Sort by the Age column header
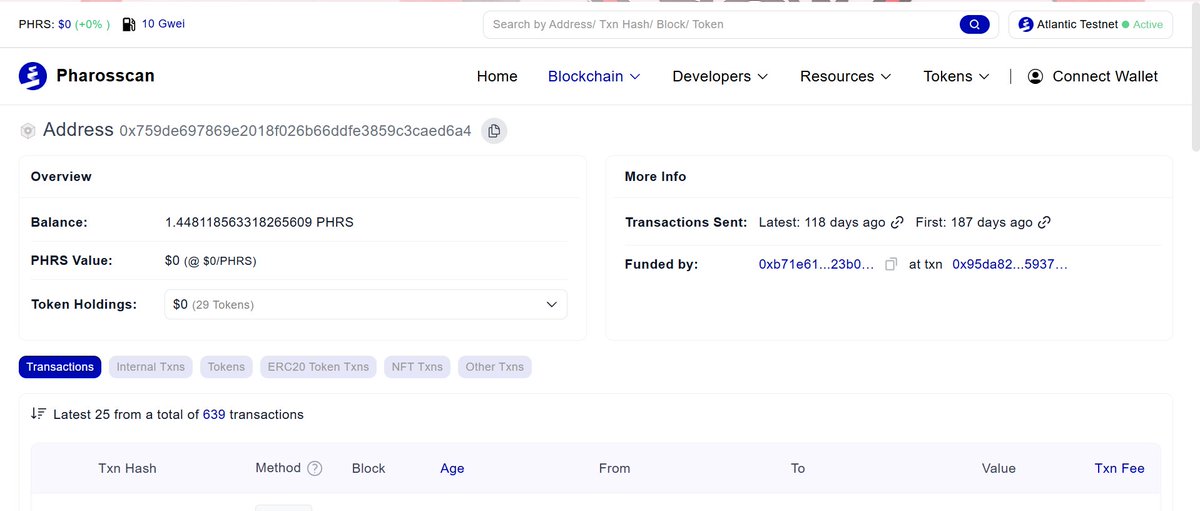The height and width of the screenshot is (511, 1200). click(x=452, y=468)
